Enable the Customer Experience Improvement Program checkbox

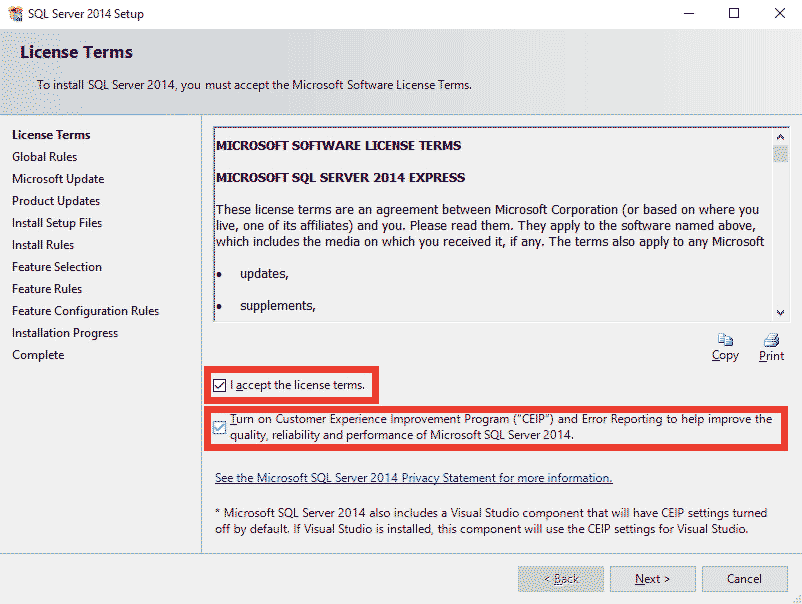tap(219, 426)
